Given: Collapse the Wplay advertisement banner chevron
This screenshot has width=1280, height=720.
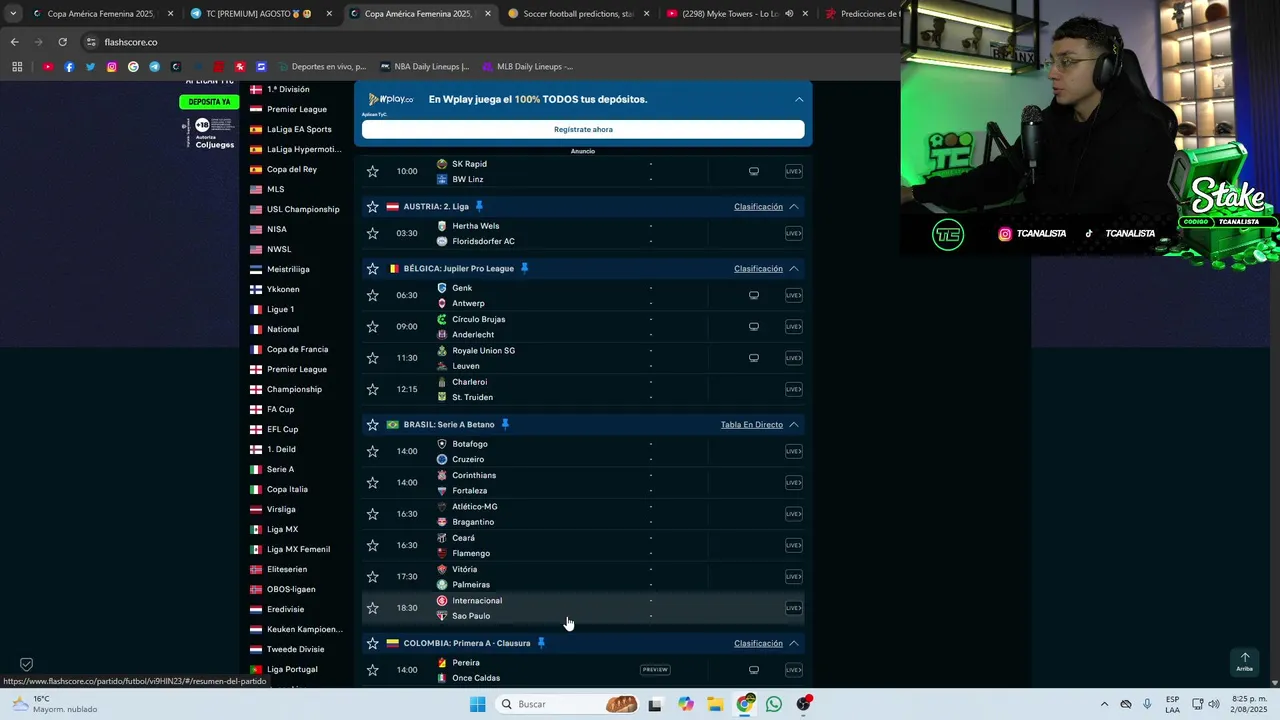Looking at the screenshot, I should coord(799,100).
